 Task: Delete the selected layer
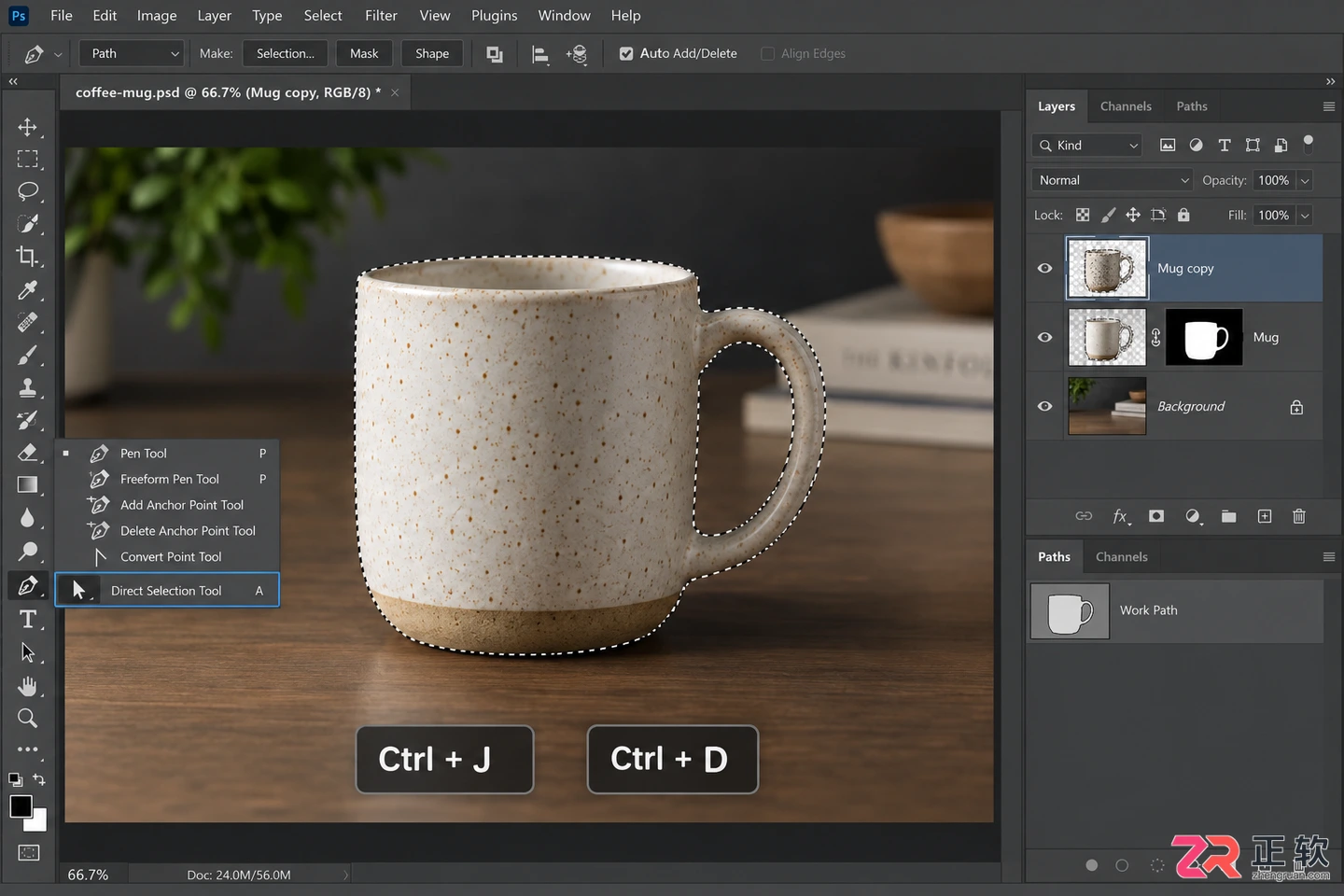(1298, 516)
